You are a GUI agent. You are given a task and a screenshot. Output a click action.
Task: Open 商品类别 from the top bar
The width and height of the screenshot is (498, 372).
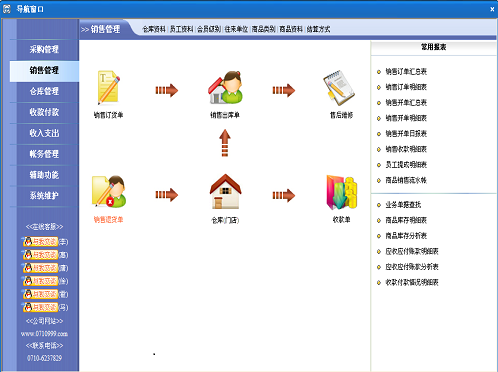pos(263,29)
